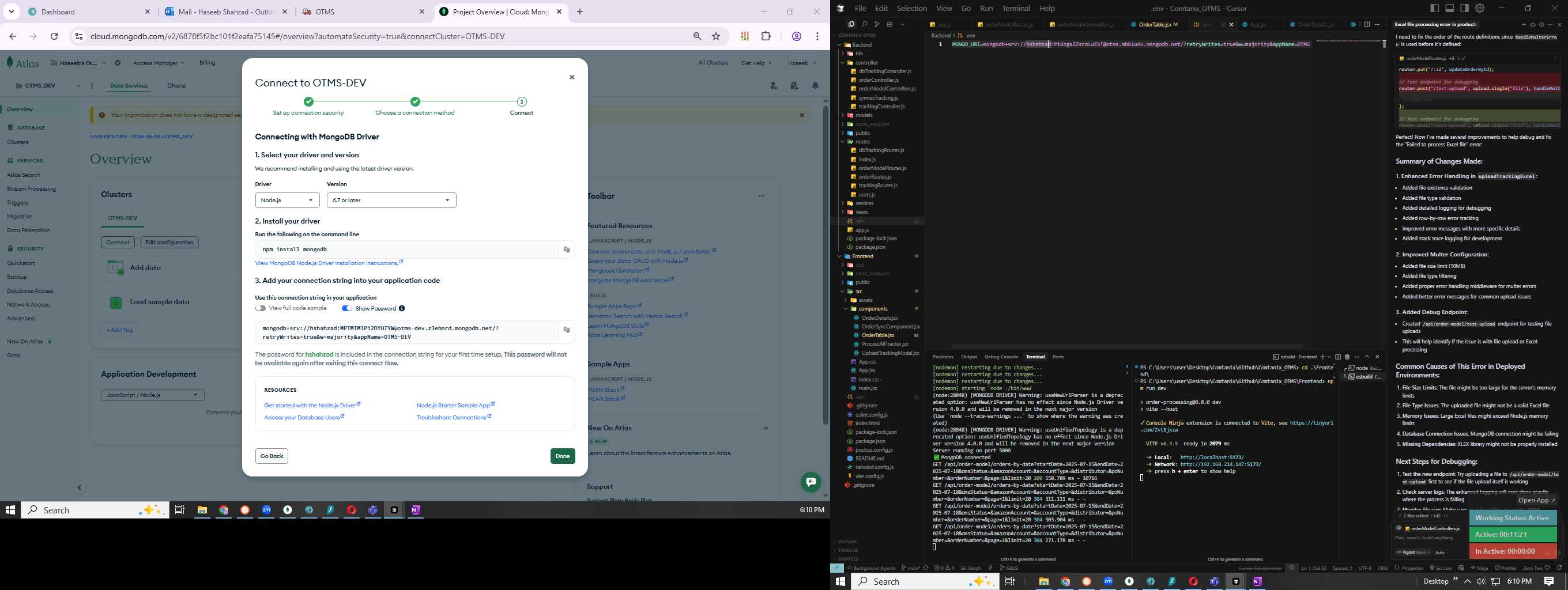Kill terminal with trash icon
Image resolution: width=1568 pixels, height=590 pixels.
tap(1347, 357)
